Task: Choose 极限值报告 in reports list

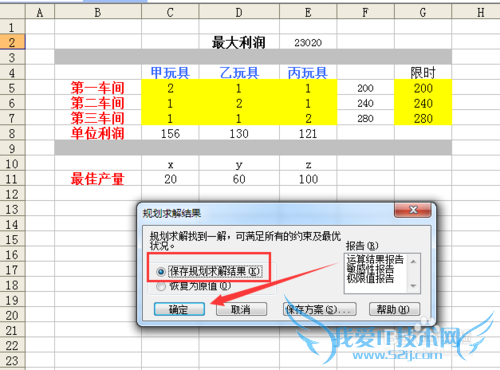Action: [x=370, y=278]
